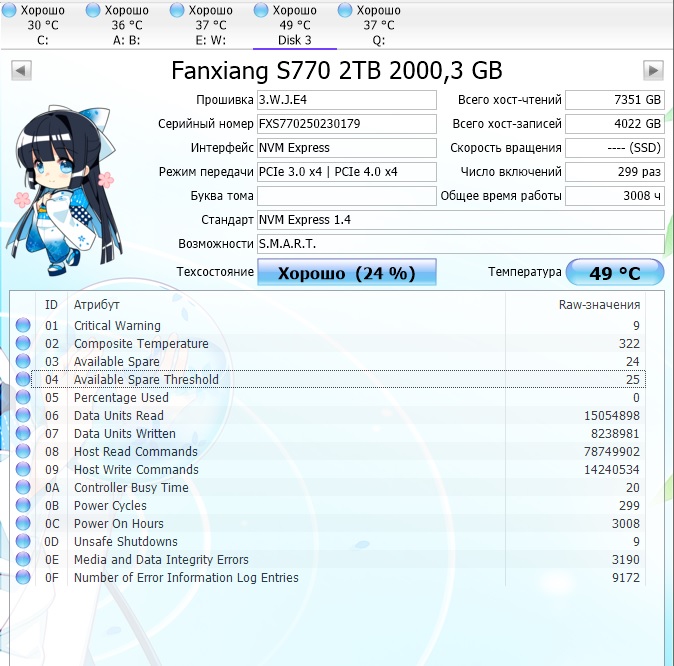Click the firmware field 3.W.J.E4

(347, 100)
